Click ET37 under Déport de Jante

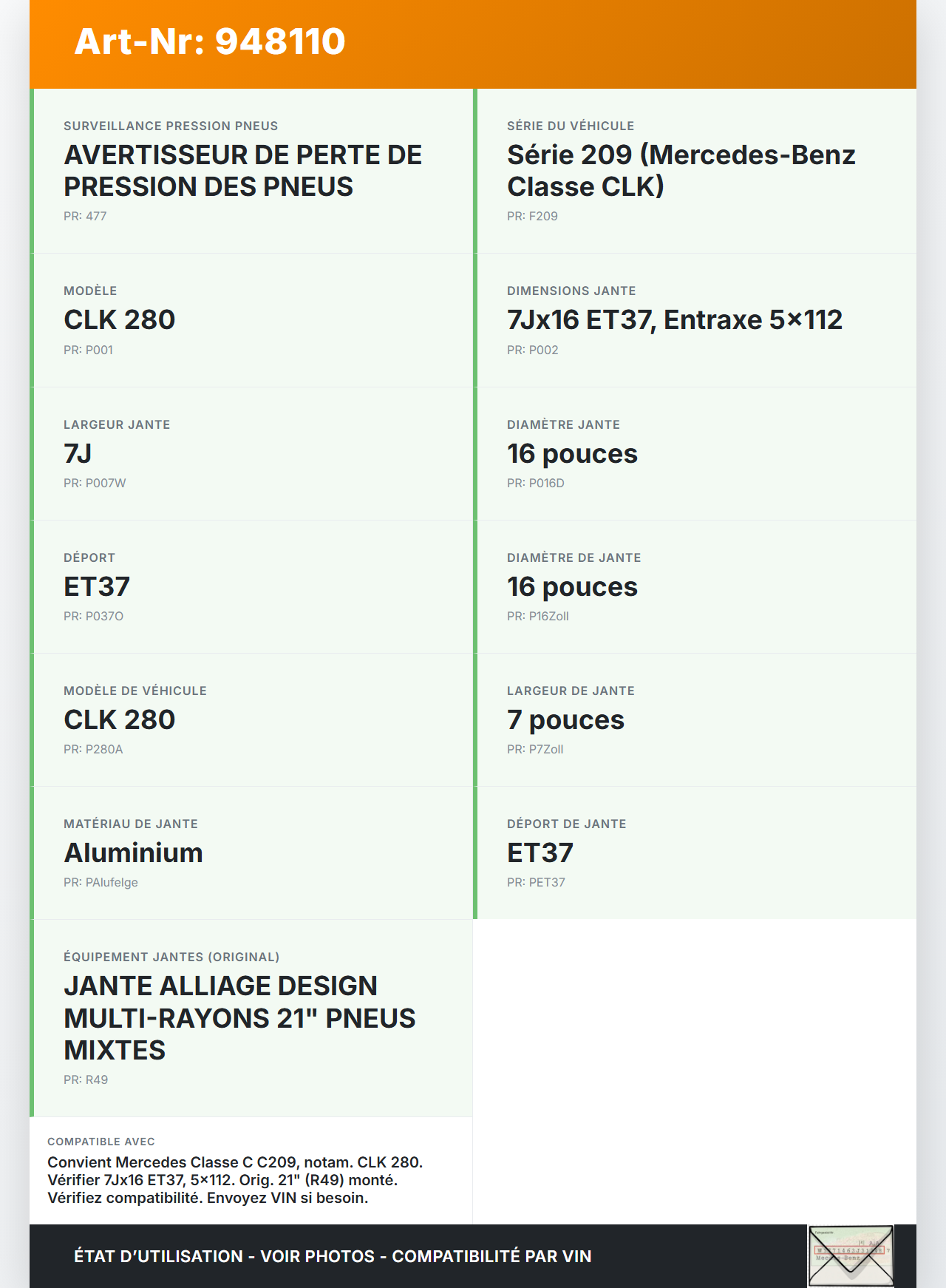[x=540, y=853]
